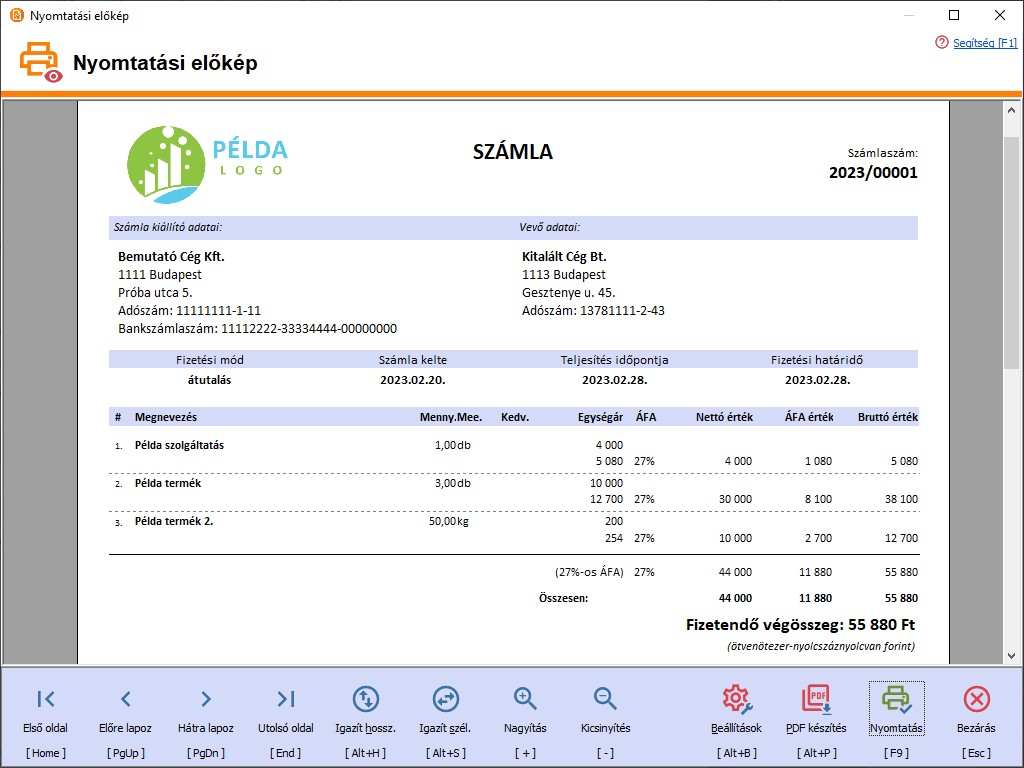The width and height of the screenshot is (1024, 768).
Task: Open the Segítség [F1] help link
Action: tap(985, 43)
